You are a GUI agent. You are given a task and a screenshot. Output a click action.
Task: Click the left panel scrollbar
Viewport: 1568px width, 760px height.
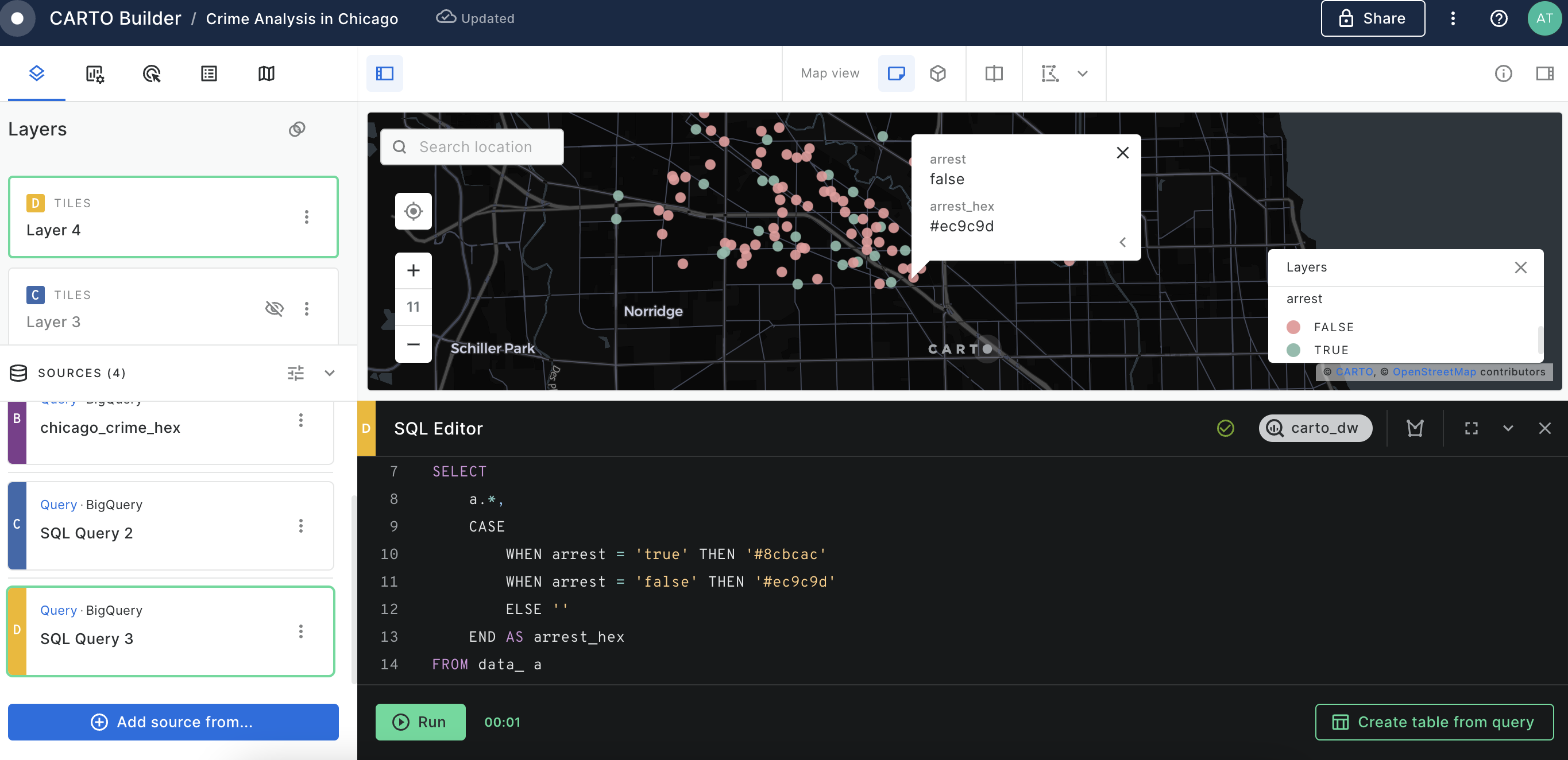pos(354,590)
